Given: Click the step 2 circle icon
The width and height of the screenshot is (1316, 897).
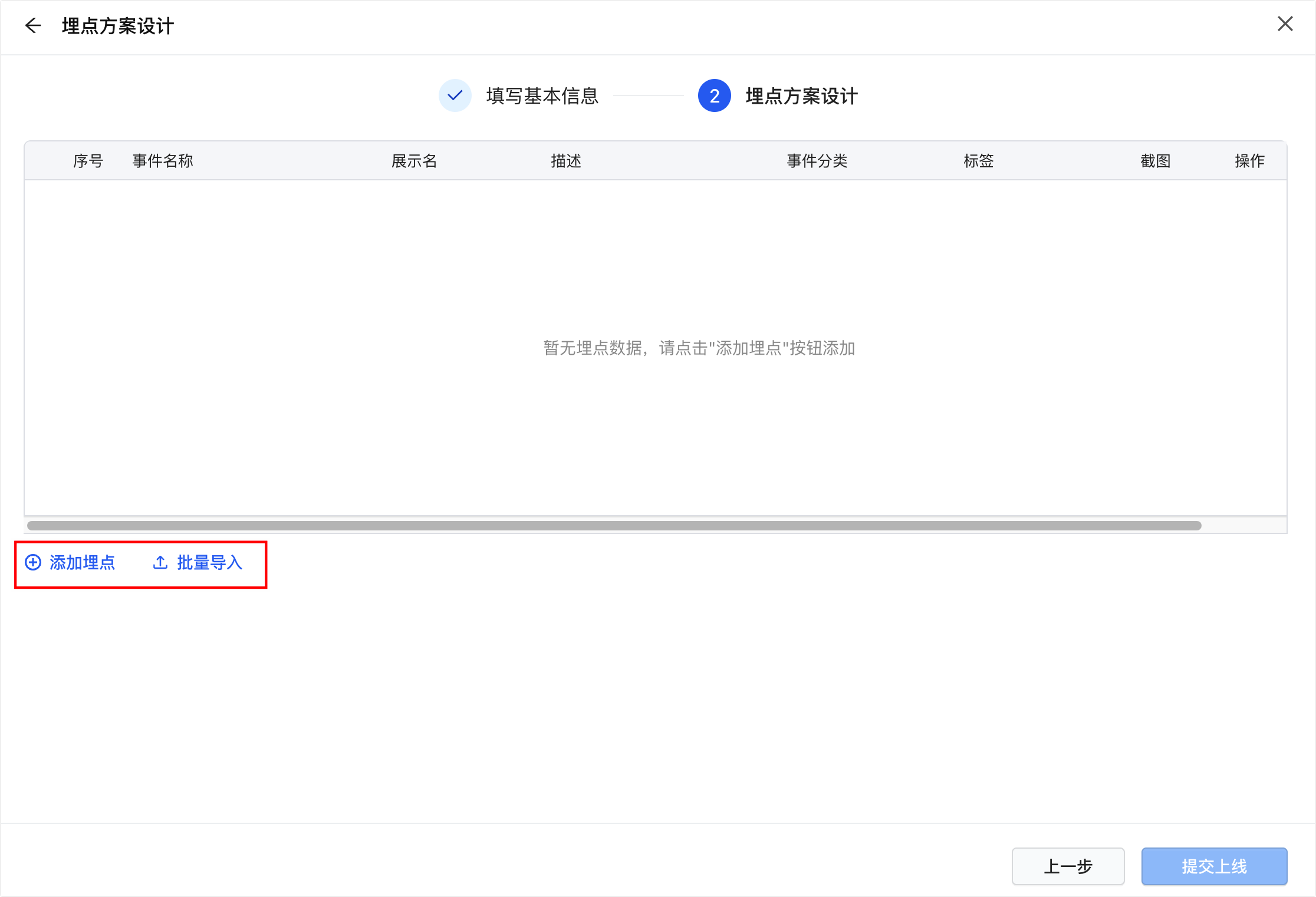Looking at the screenshot, I should coord(714,95).
